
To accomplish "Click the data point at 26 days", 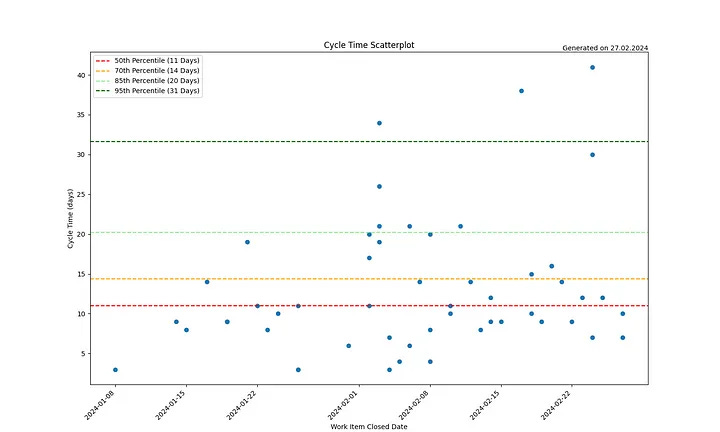I will [x=379, y=186].
